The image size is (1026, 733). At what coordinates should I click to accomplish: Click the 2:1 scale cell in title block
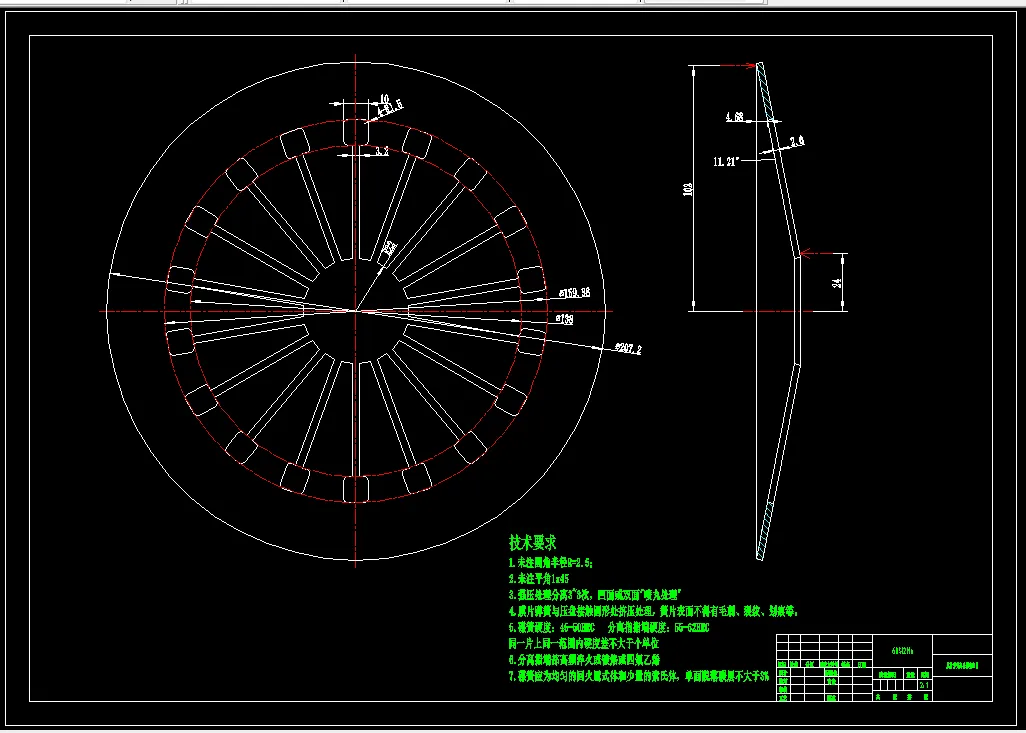click(x=925, y=685)
